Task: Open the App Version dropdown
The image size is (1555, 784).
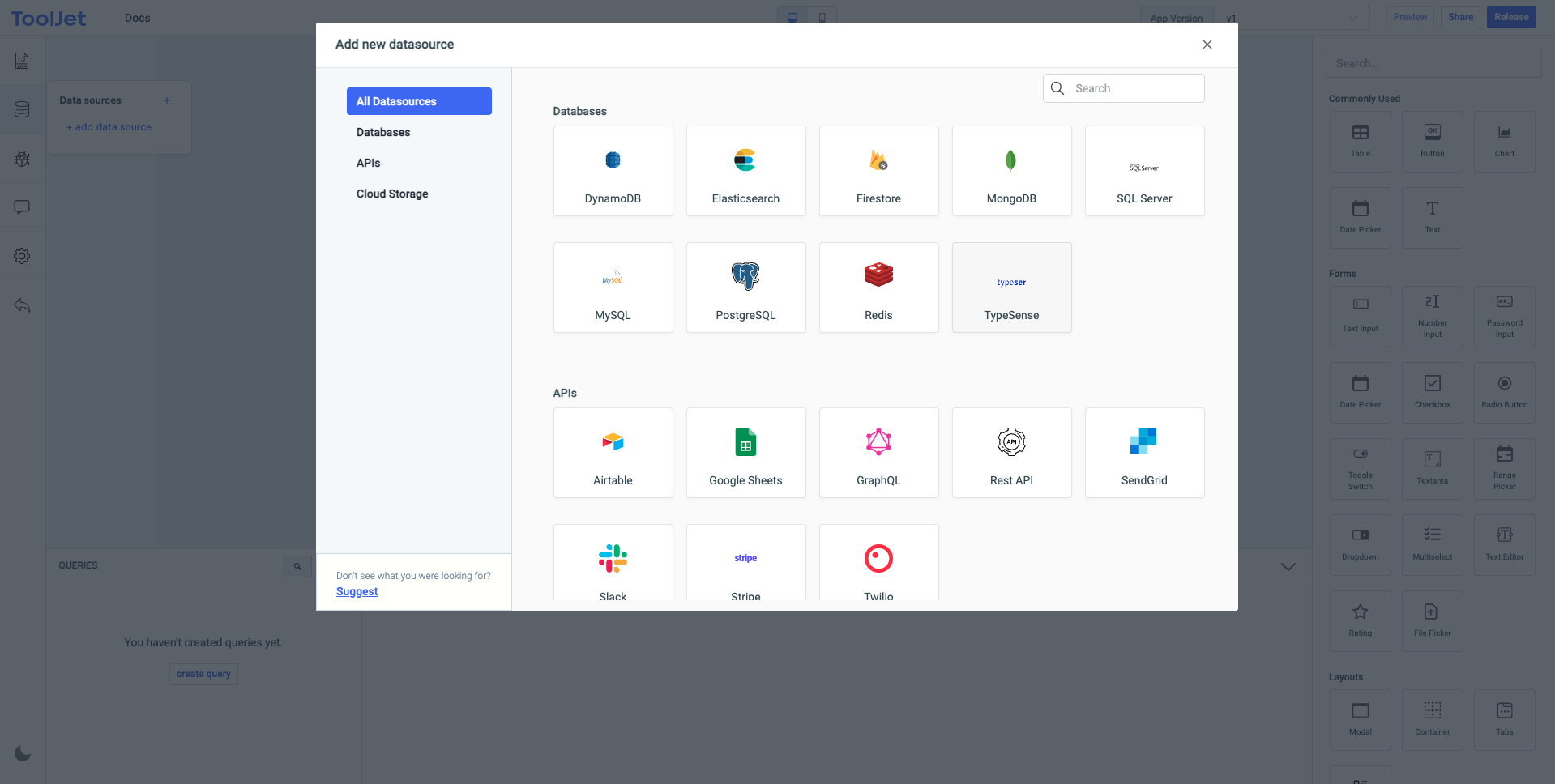Action: coord(1292,18)
